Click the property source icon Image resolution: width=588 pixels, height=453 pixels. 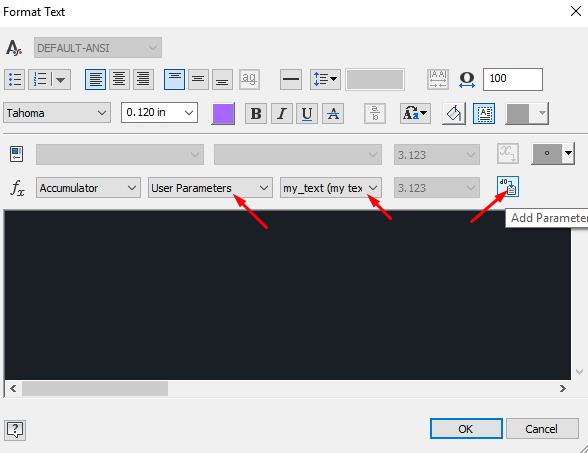16,154
